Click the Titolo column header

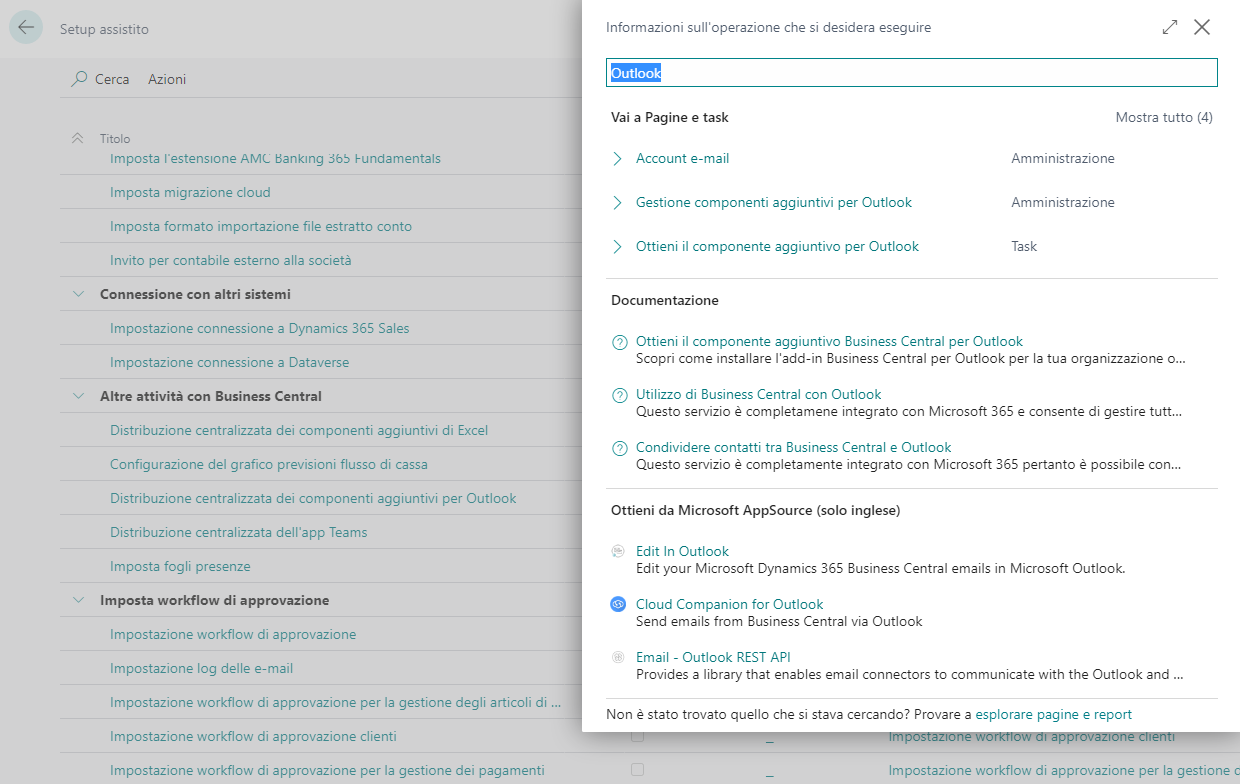115,139
